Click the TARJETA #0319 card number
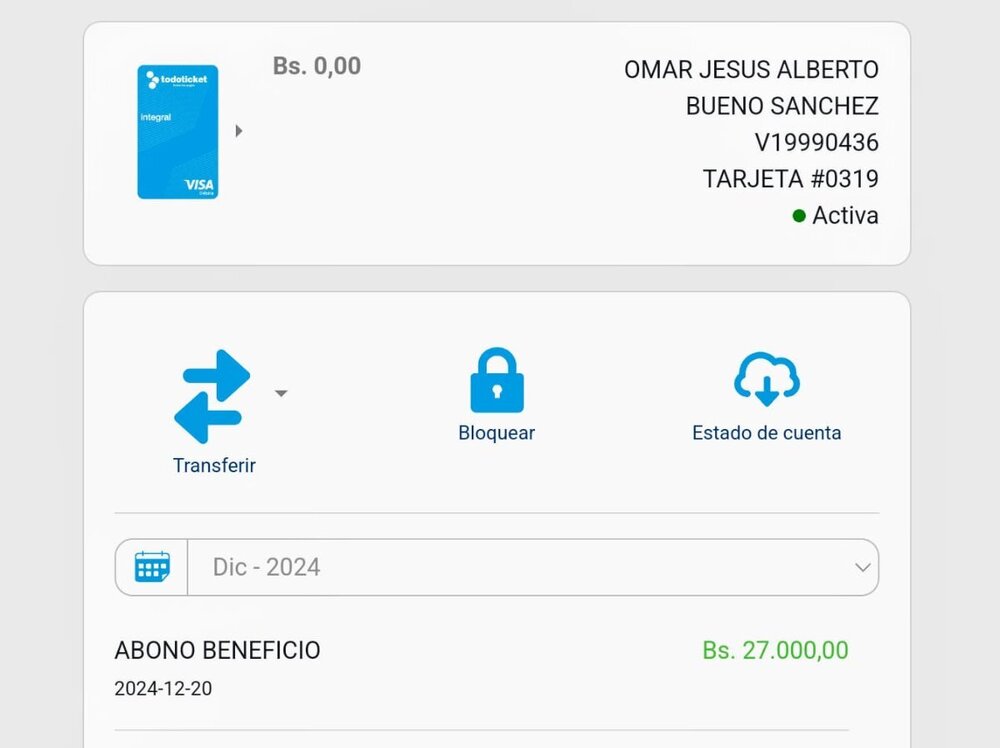Screen dimensions: 1000x748 click(790, 179)
